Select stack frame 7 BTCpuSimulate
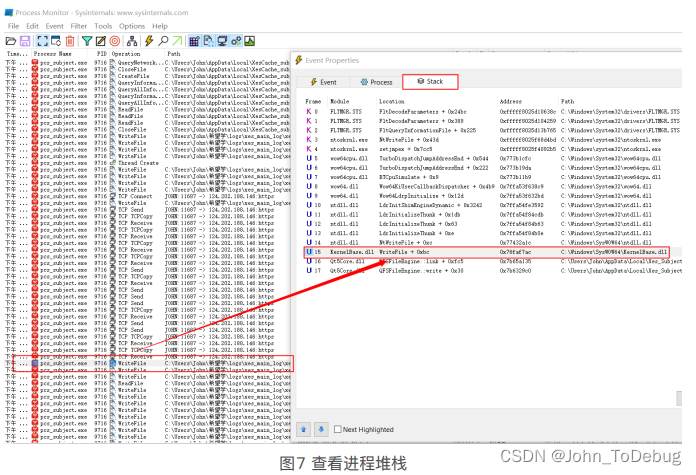 493,177
